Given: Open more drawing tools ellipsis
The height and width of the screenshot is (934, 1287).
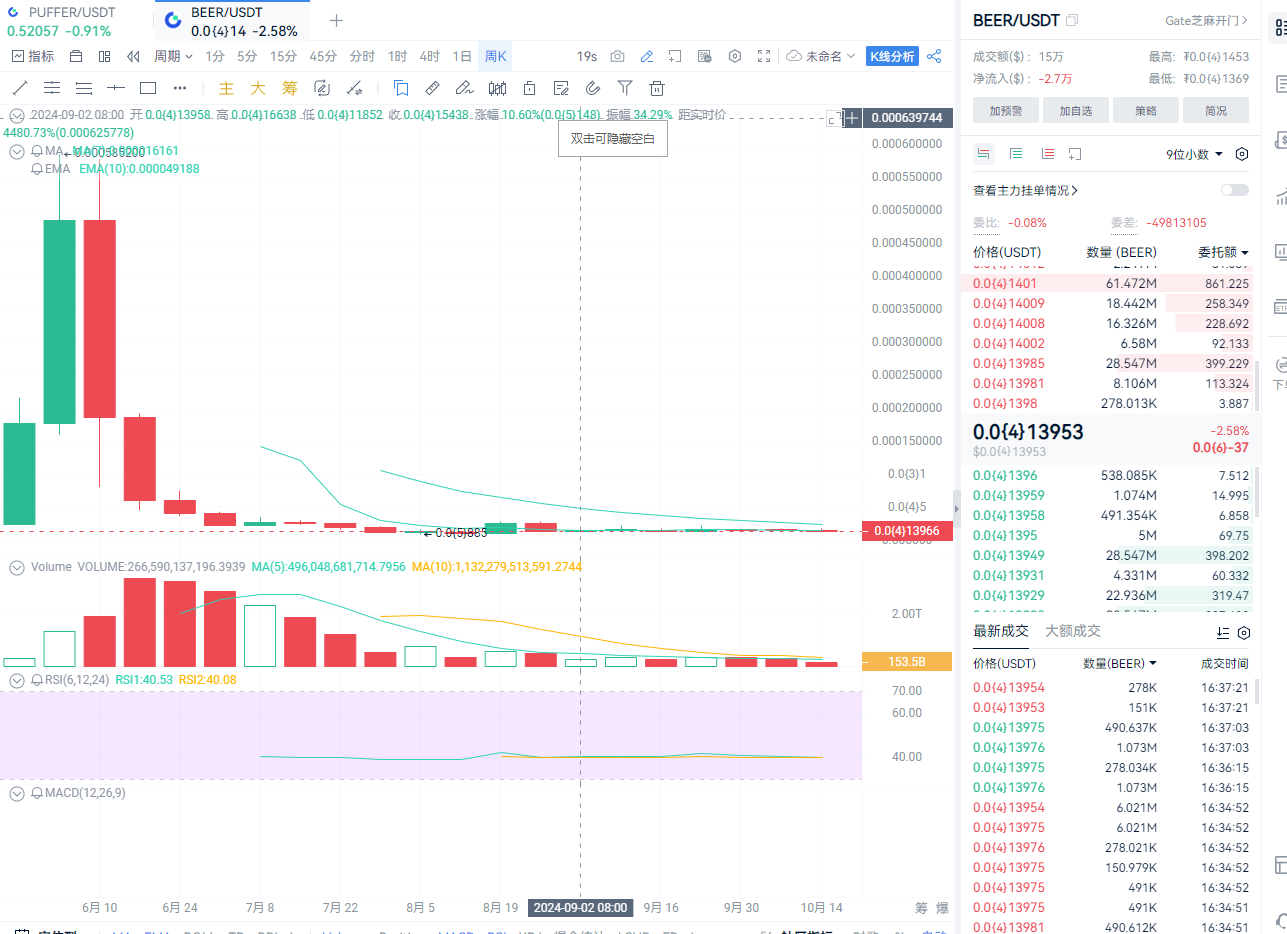Looking at the screenshot, I should point(180,88).
